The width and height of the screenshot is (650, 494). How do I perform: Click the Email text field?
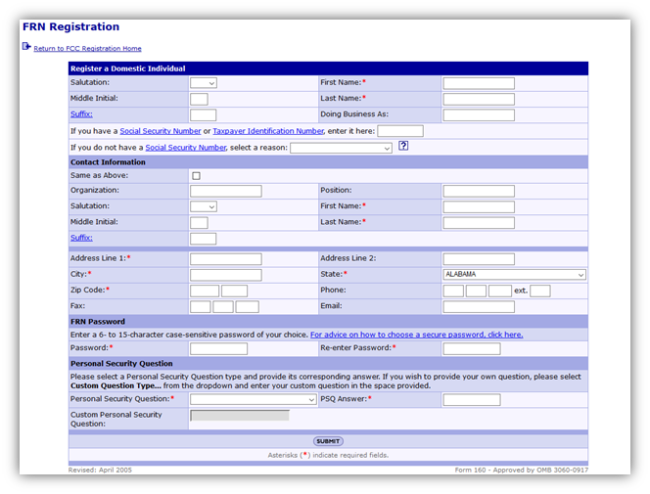[x=478, y=307]
